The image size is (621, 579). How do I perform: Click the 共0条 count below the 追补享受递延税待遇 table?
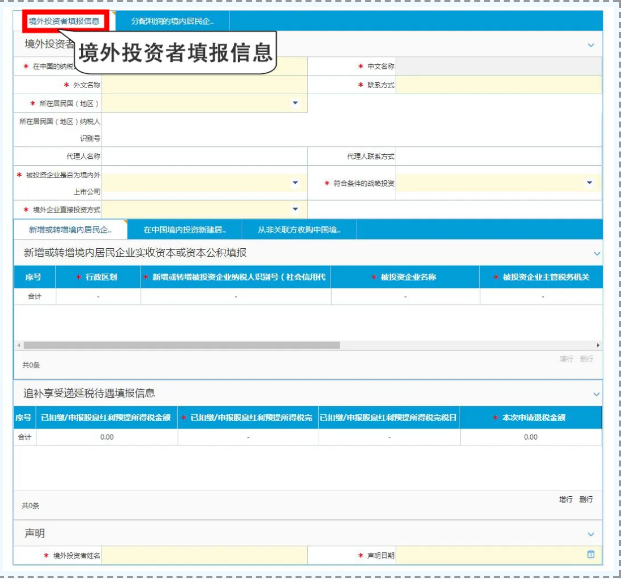30,506
